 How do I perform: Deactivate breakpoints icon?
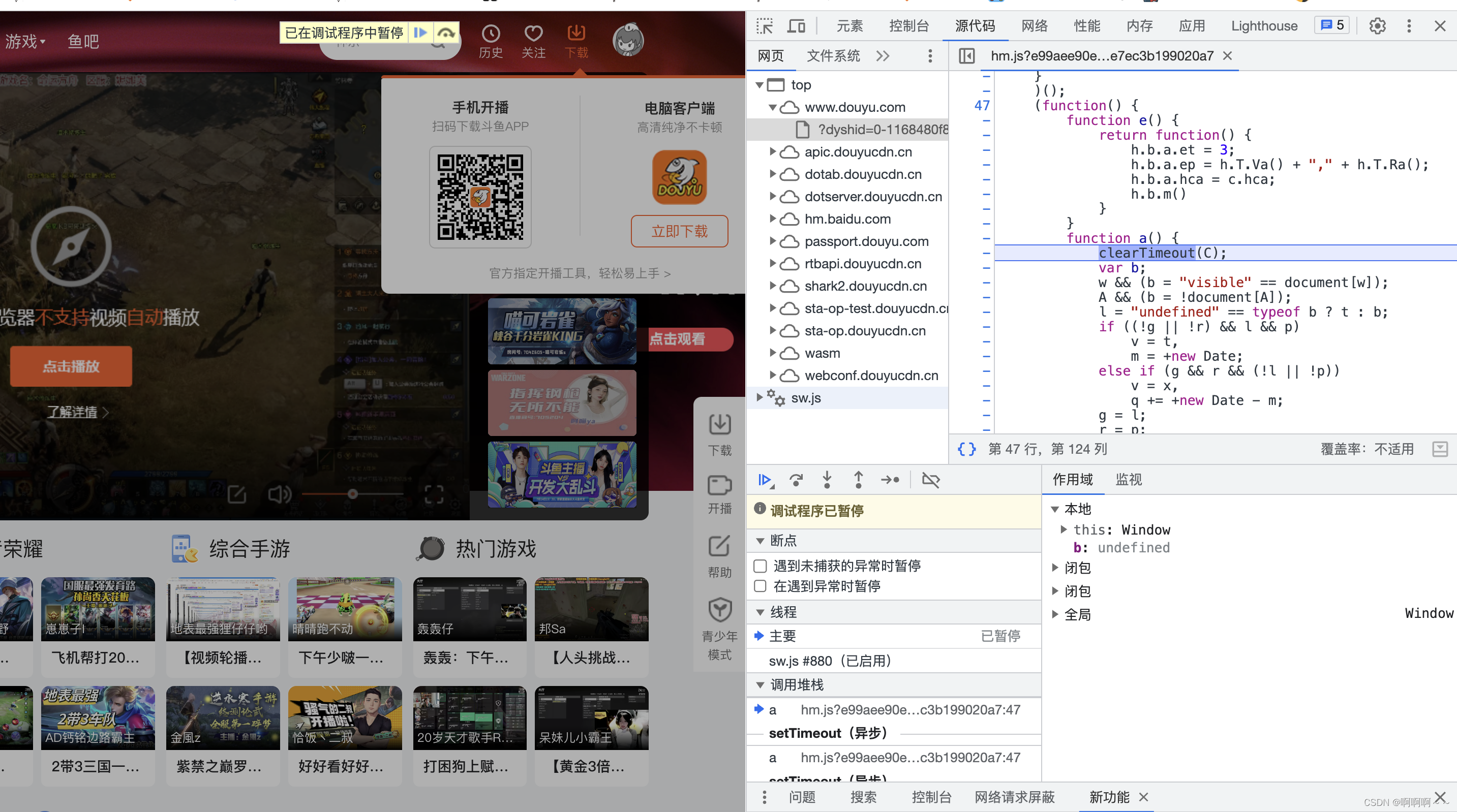[x=930, y=480]
